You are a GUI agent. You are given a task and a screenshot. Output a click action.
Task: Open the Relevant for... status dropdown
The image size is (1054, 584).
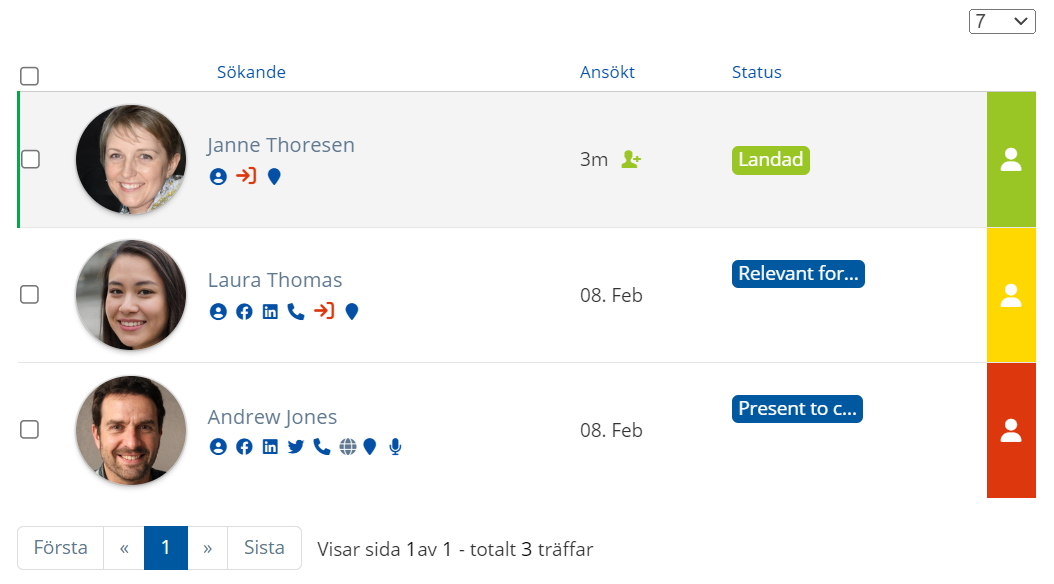tap(798, 274)
